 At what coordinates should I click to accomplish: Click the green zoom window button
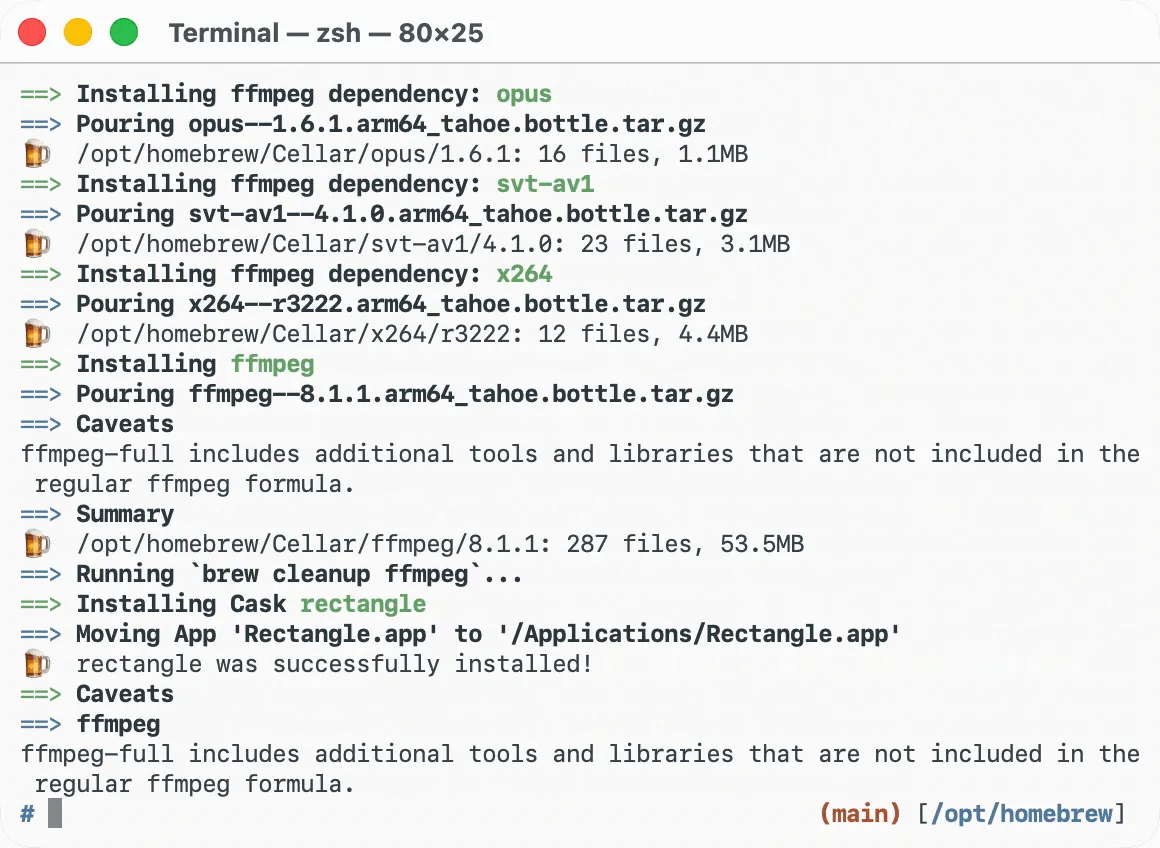pos(124,33)
